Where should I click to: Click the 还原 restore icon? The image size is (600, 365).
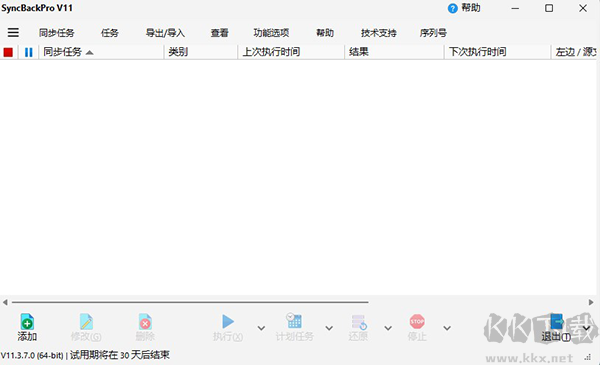359,322
